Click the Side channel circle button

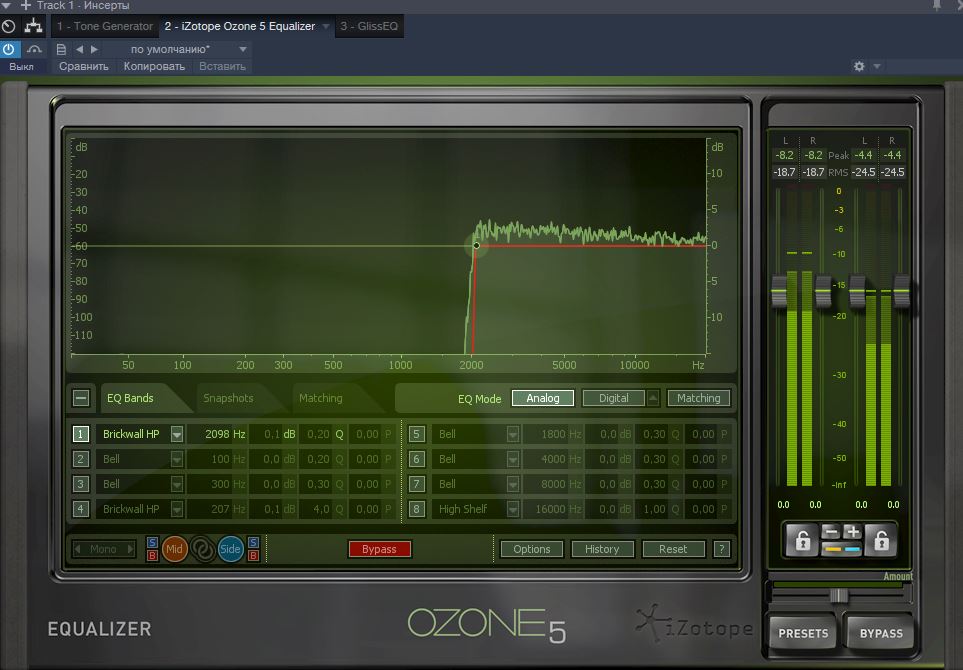point(230,548)
